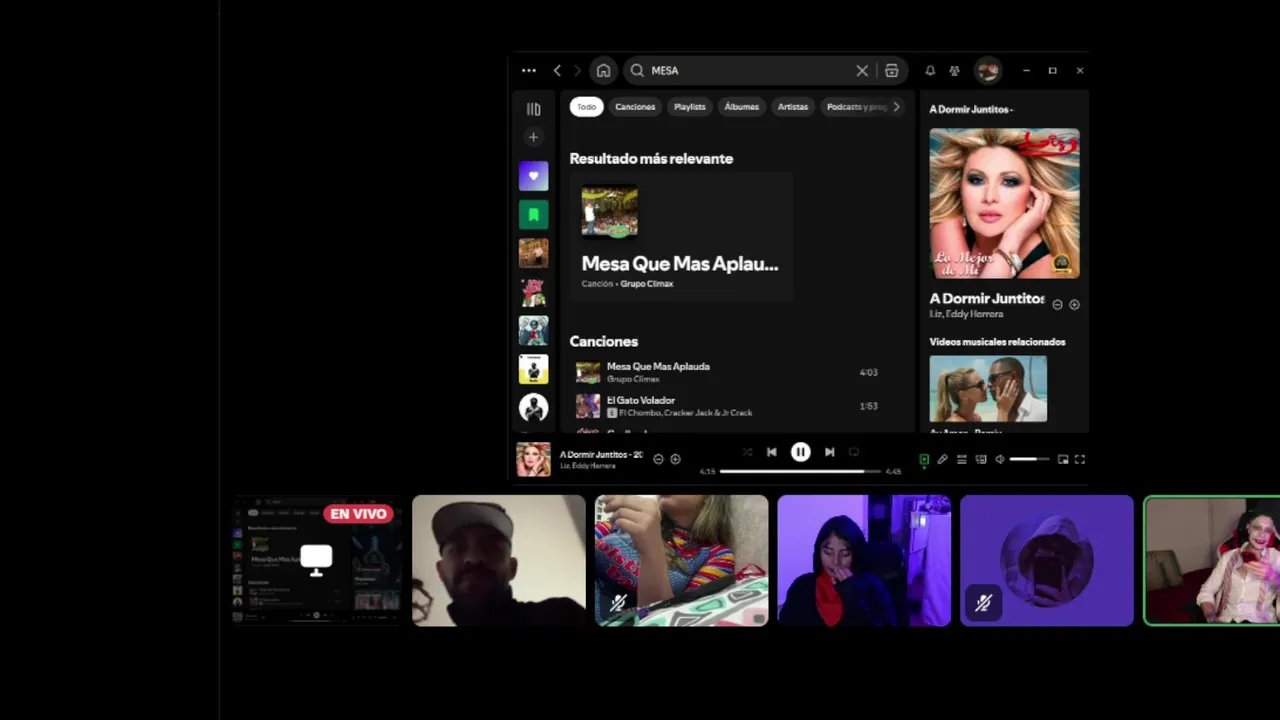Open the yellow cover playlist in sidebar

(x=533, y=369)
